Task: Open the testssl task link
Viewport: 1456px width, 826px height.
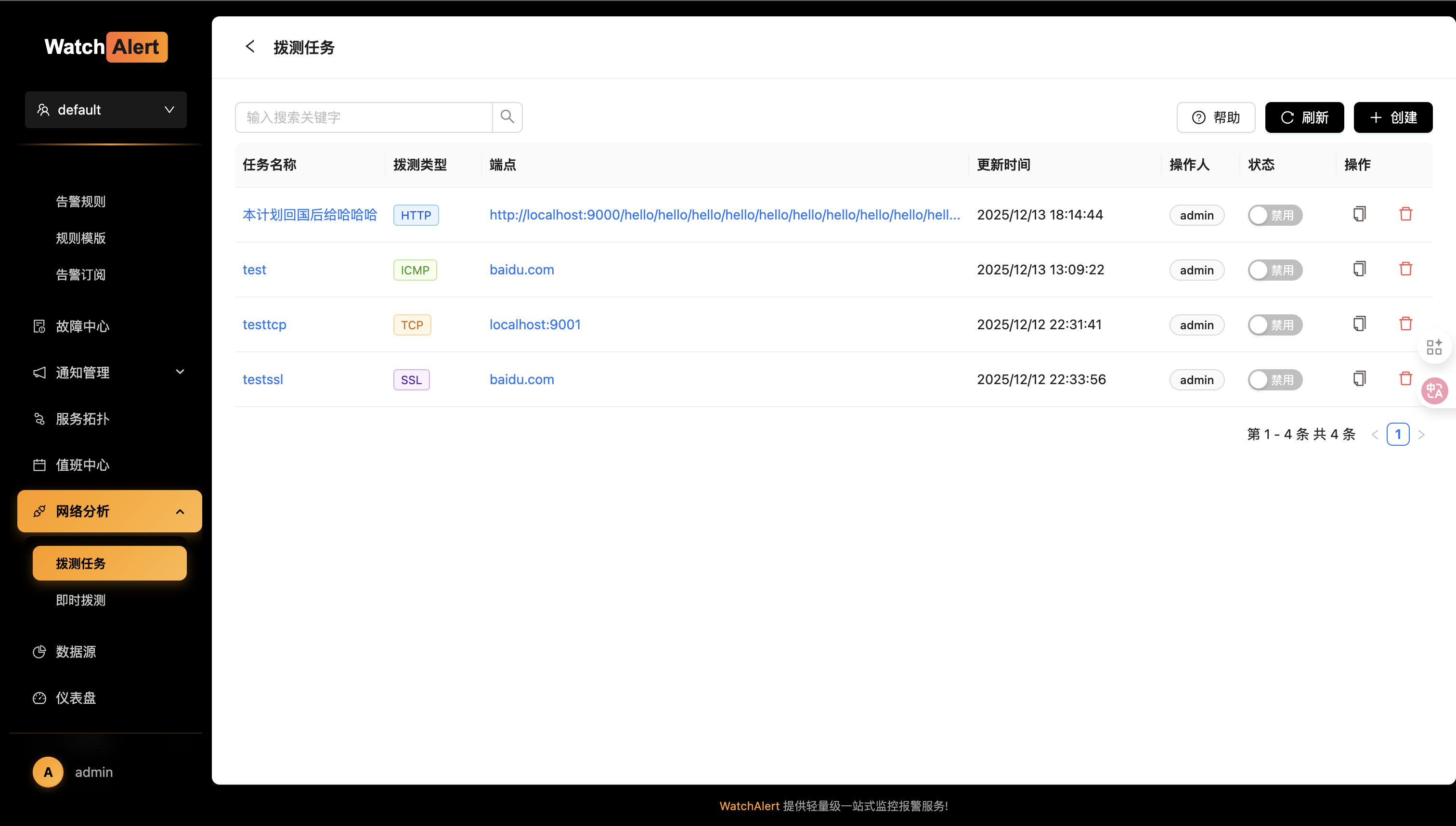Action: (263, 379)
